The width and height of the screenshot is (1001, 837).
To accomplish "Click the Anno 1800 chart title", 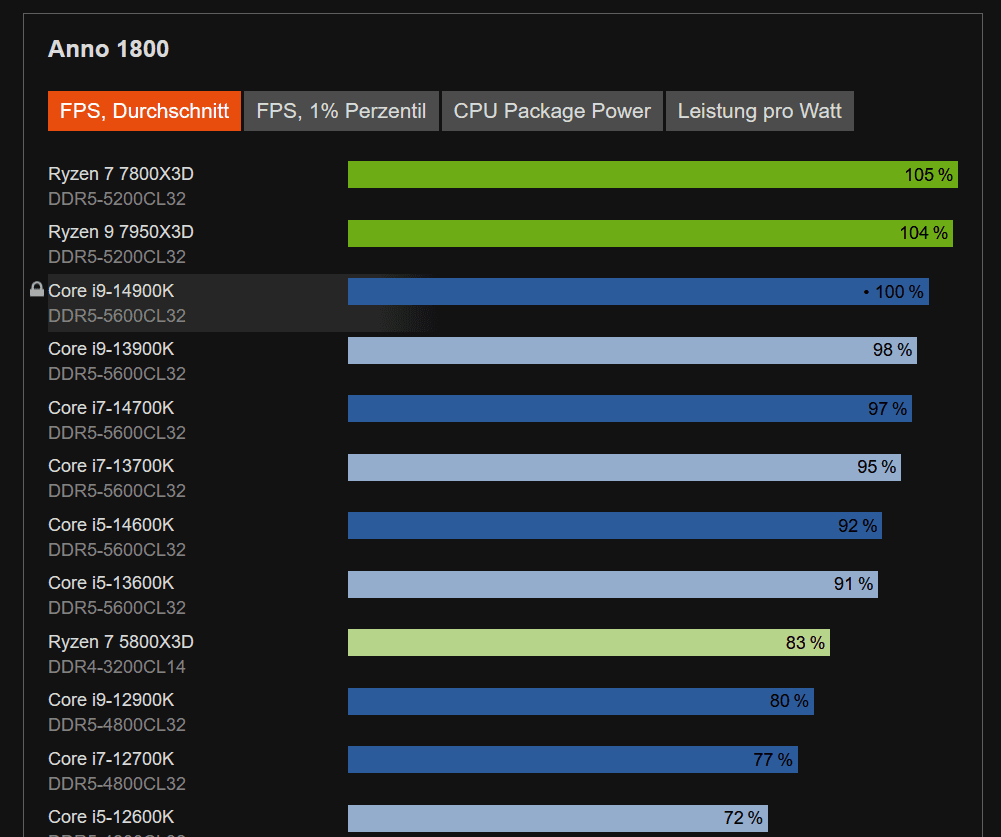I will 109,49.
